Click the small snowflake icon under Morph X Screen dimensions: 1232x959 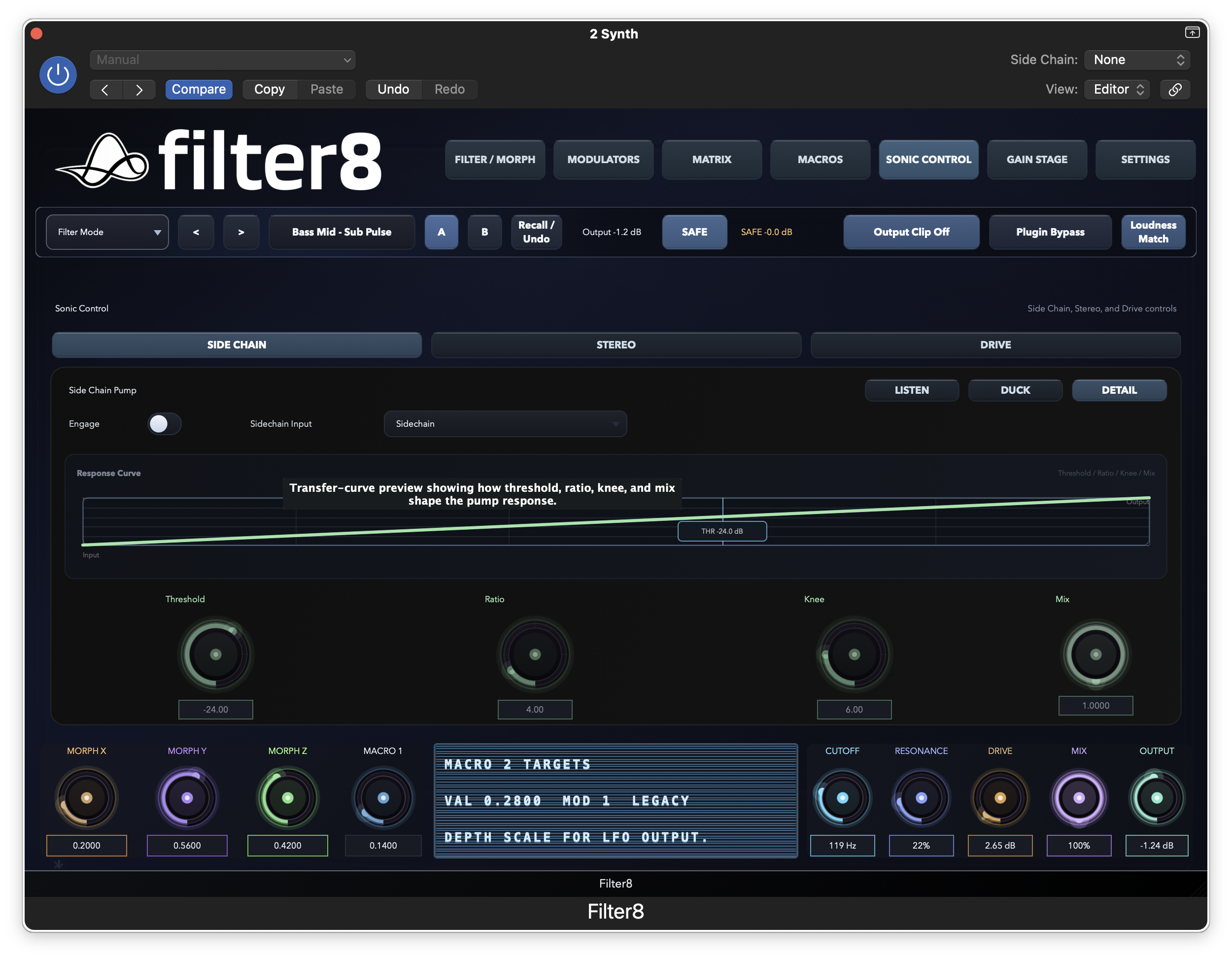tap(58, 864)
